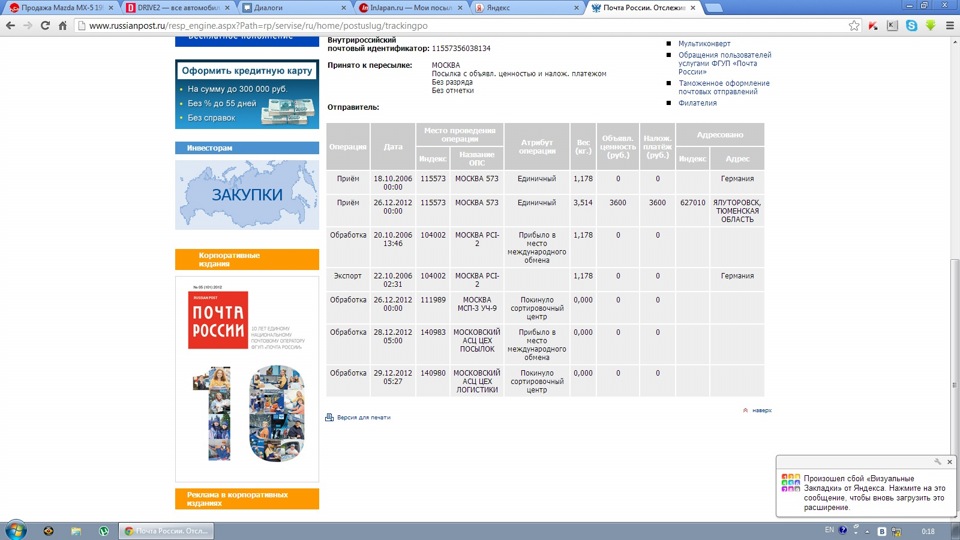Switch to Продажа Mazda MX-5 tab
Viewport: 960px width, 540px height.
coord(62,7)
